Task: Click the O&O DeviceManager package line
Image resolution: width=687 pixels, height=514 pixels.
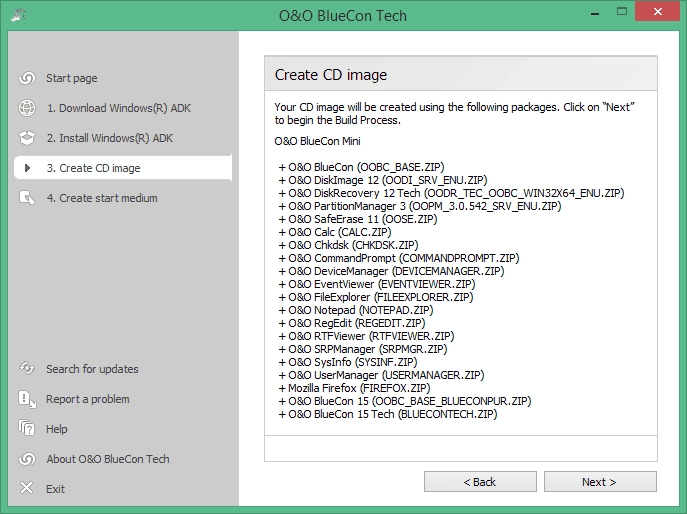Action: 391,271
